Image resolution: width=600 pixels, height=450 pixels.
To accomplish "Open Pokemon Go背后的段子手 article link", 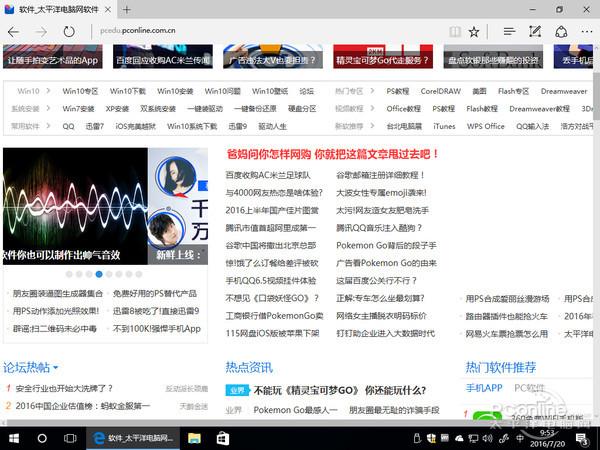I will (x=386, y=245).
